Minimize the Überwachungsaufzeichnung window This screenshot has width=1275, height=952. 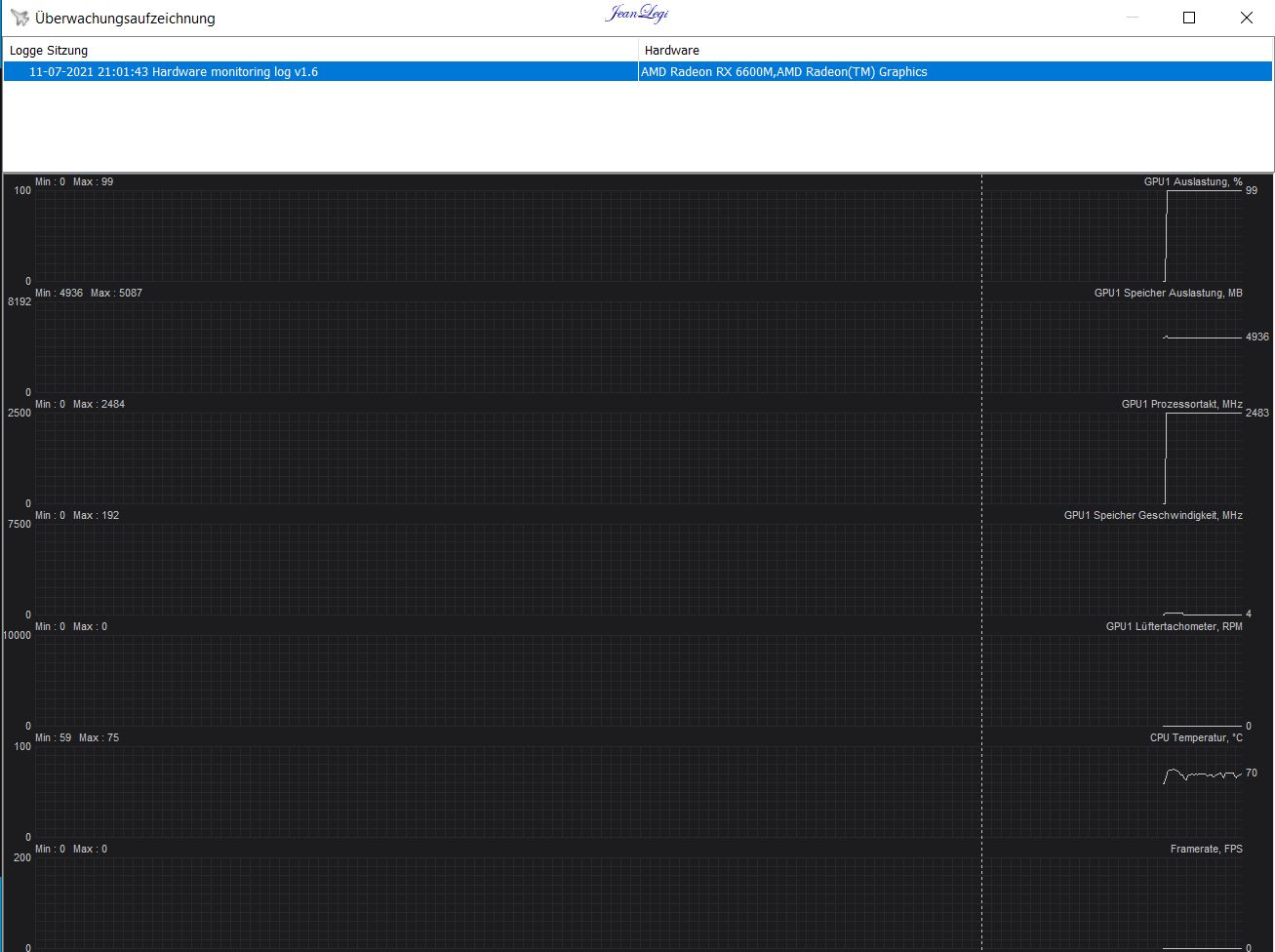(1132, 18)
